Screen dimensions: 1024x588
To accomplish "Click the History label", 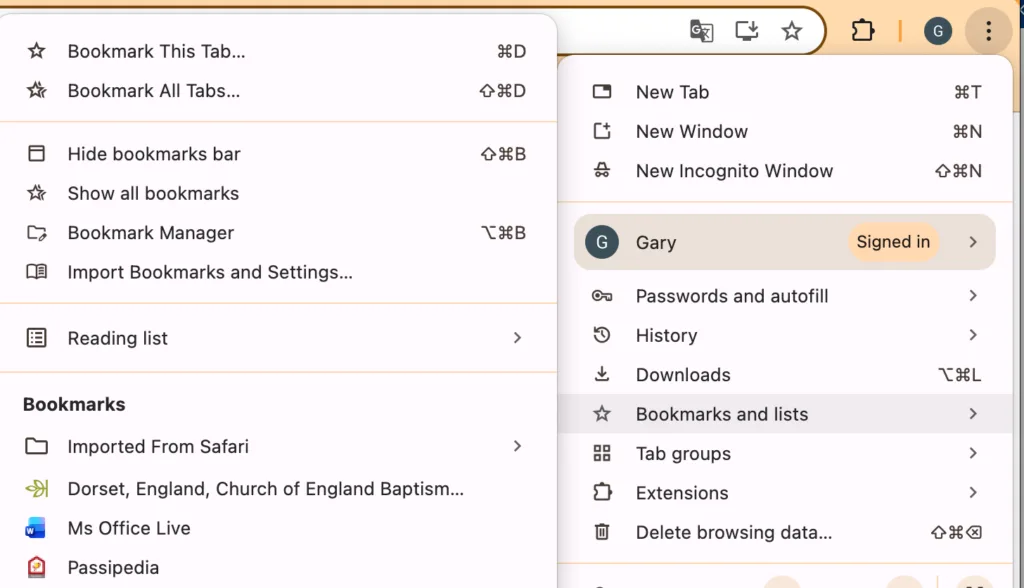I will pyautogui.click(x=666, y=335).
